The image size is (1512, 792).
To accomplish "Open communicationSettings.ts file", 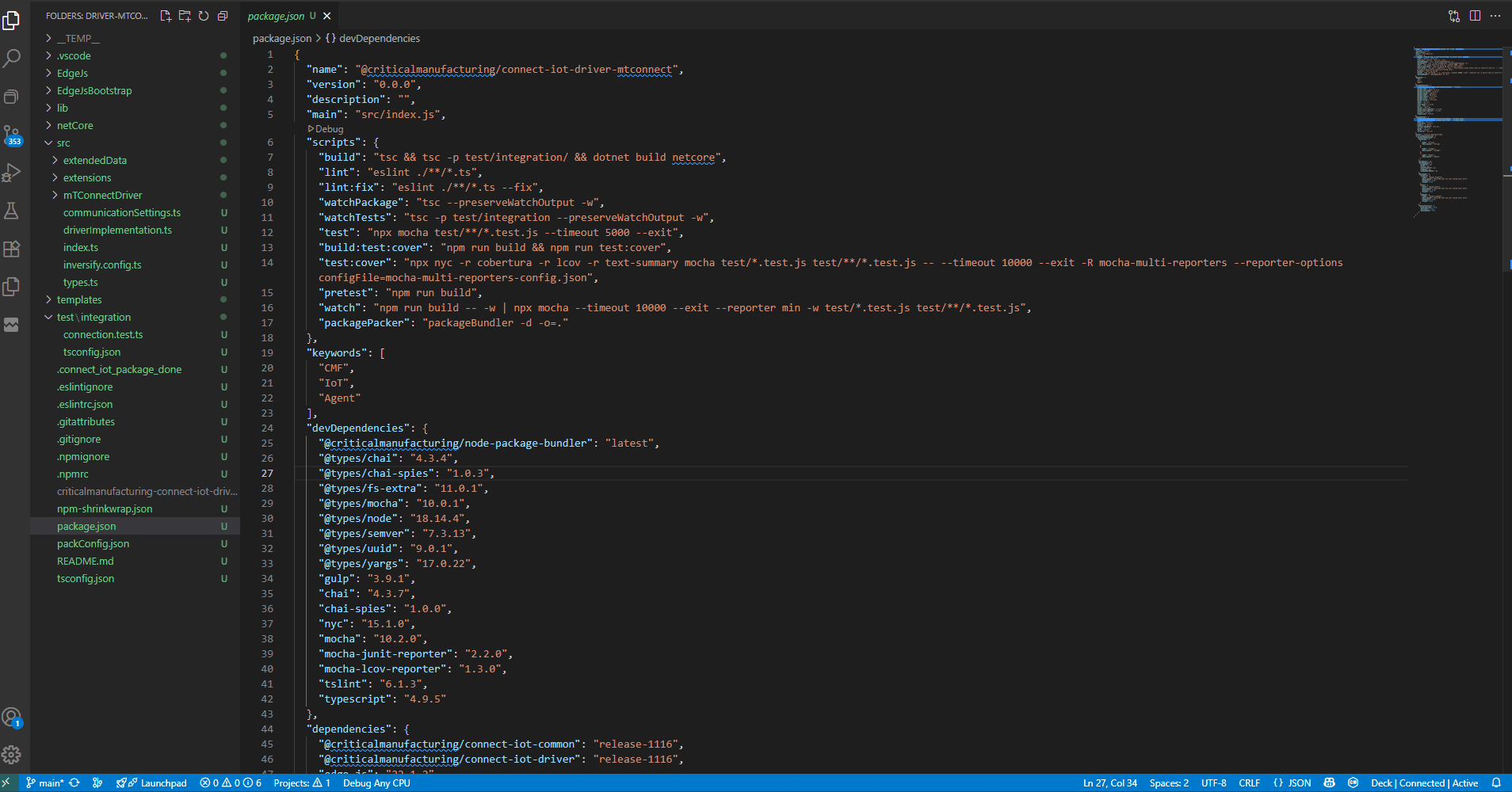I will (135, 212).
